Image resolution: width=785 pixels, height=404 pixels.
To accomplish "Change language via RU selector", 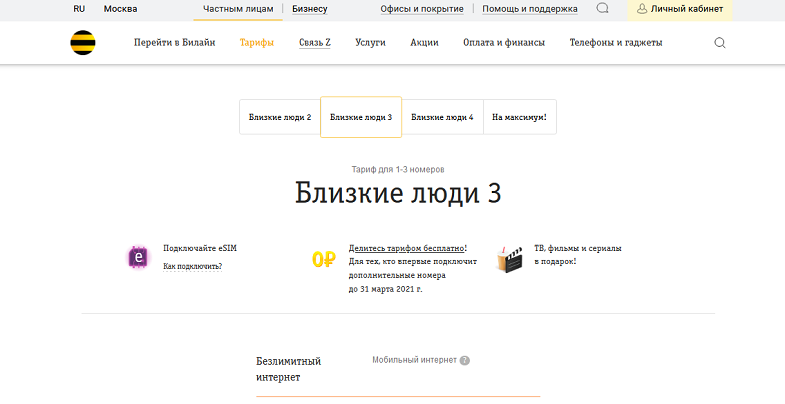I will click(79, 9).
